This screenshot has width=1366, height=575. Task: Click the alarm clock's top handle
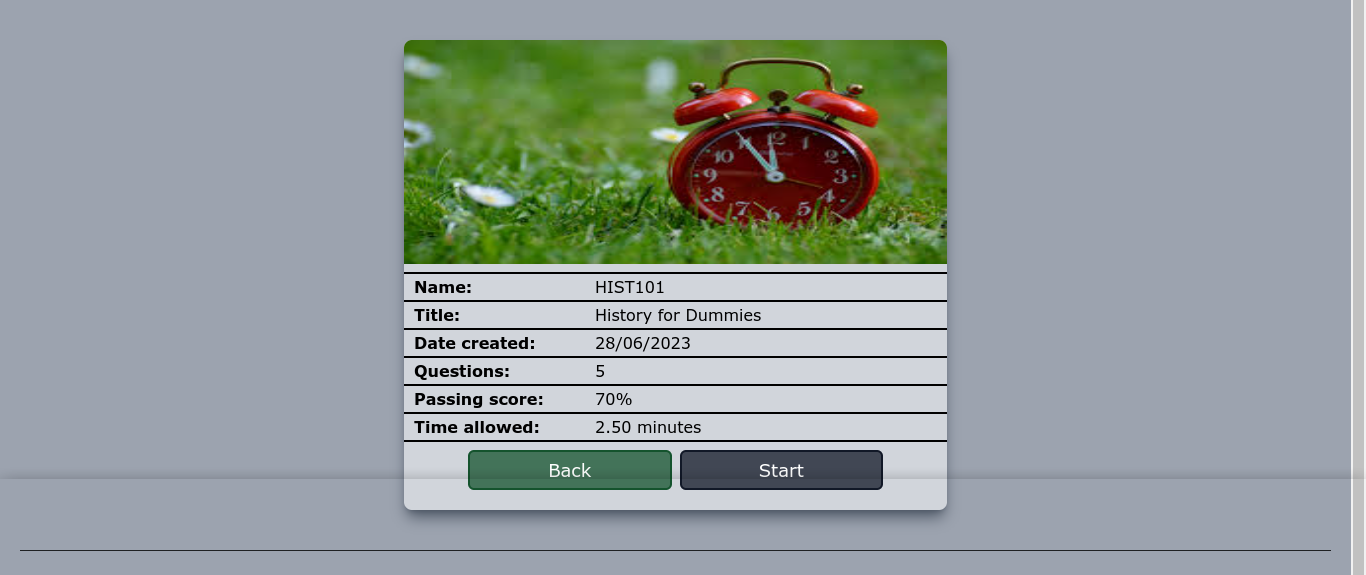[776, 70]
